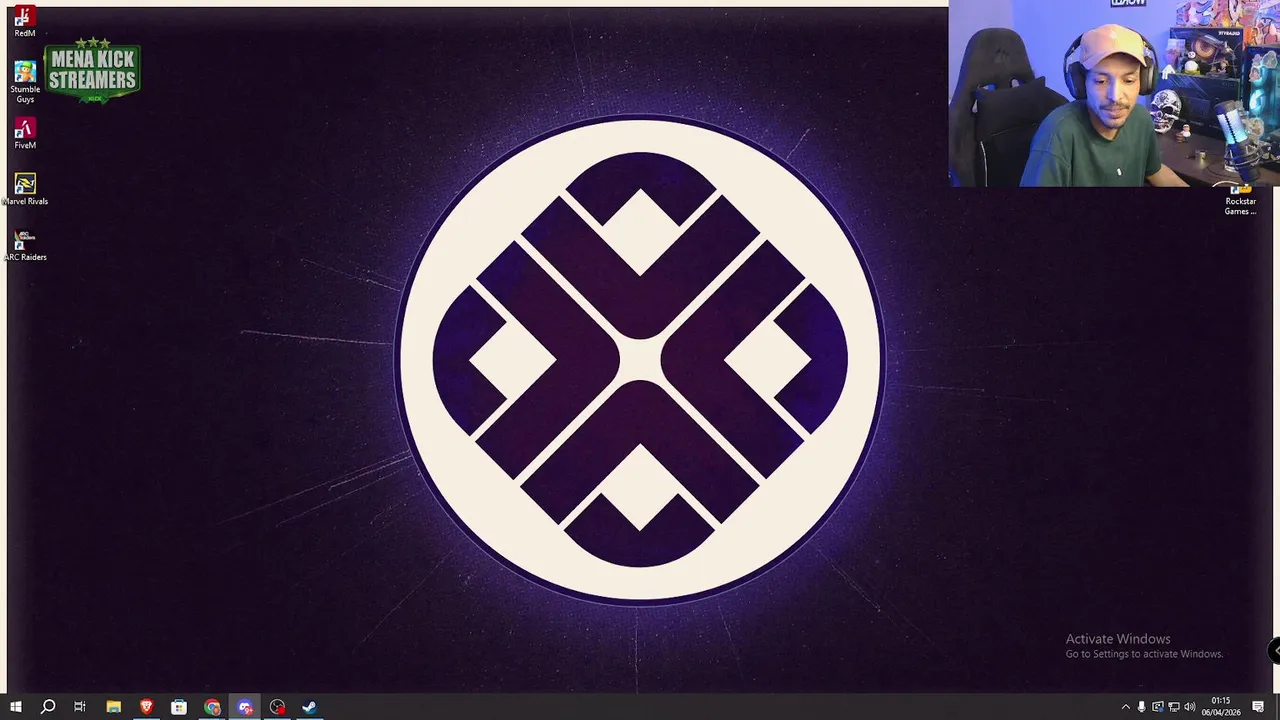Click the MENA Kick Streamers badge overlay
This screenshot has width=1280, height=720.
[x=92, y=71]
